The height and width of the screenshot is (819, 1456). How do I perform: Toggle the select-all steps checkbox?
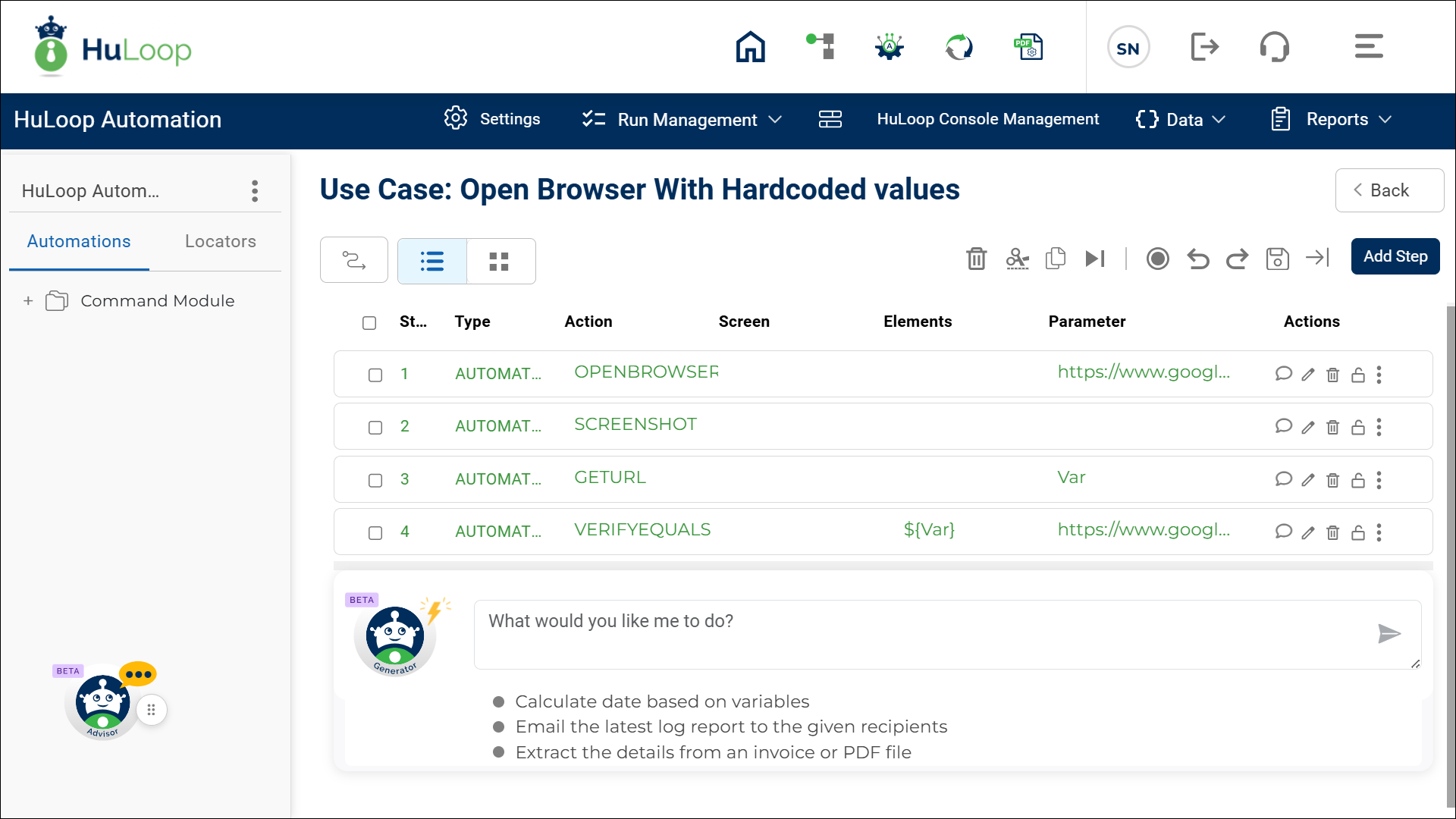(x=369, y=323)
